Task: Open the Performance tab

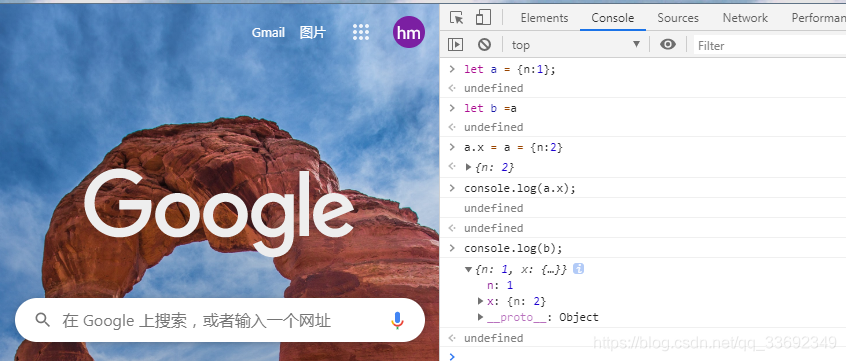Action: tap(817, 18)
